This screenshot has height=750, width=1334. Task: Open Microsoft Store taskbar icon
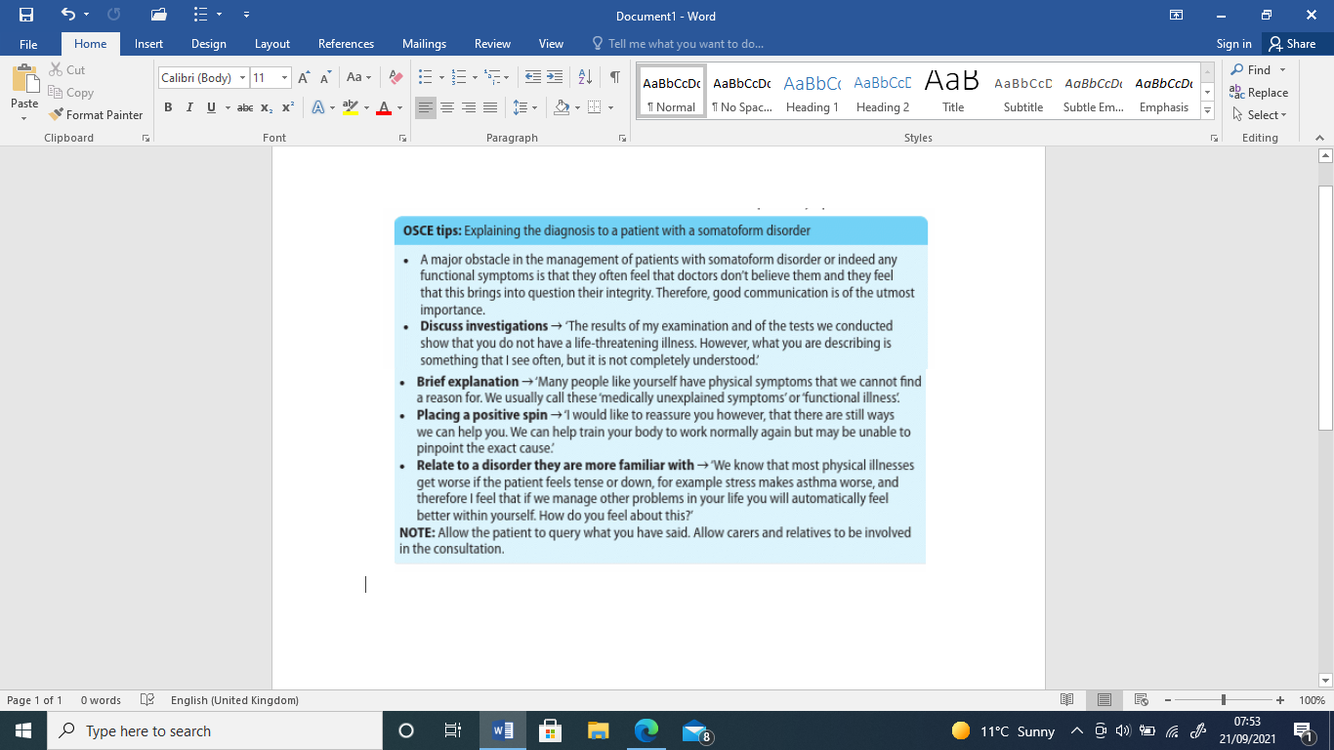click(x=550, y=731)
